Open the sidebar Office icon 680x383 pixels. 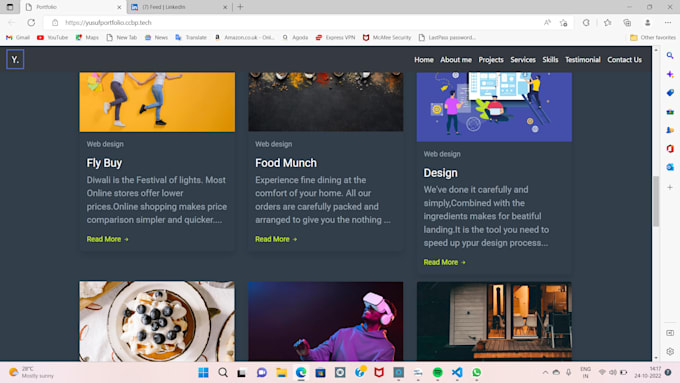click(670, 149)
